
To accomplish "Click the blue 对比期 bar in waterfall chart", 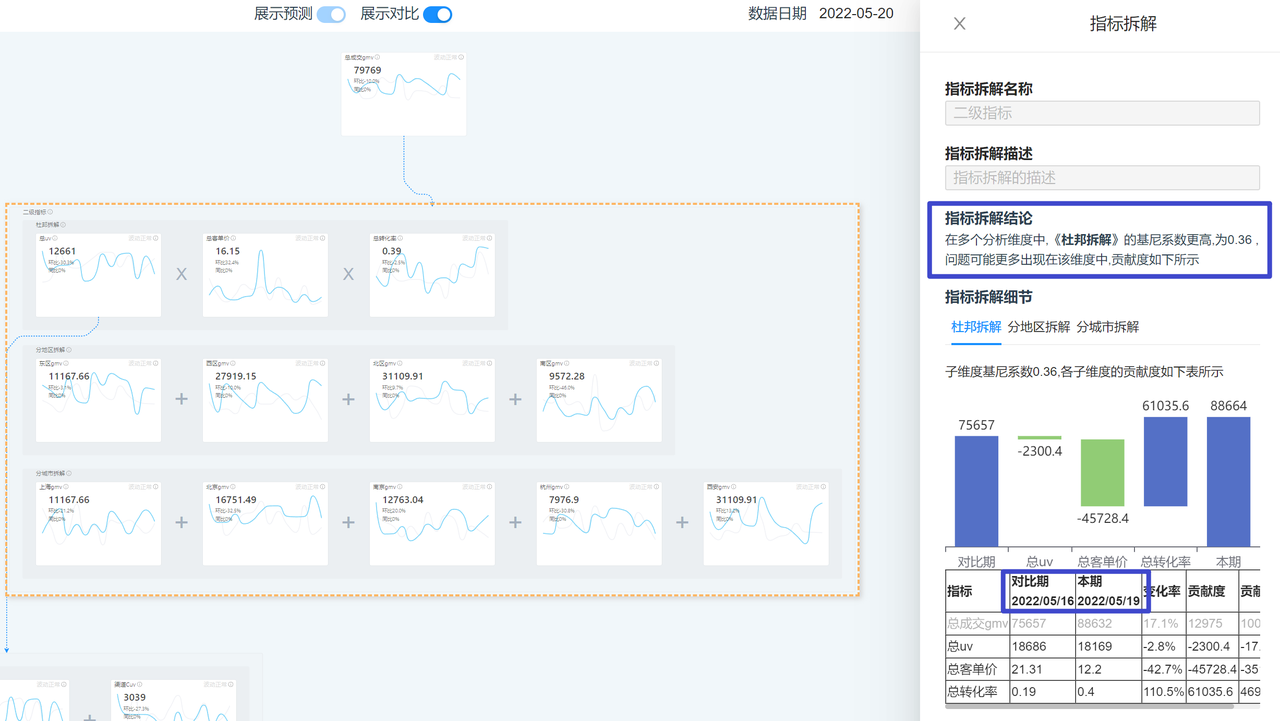I will tap(976, 491).
